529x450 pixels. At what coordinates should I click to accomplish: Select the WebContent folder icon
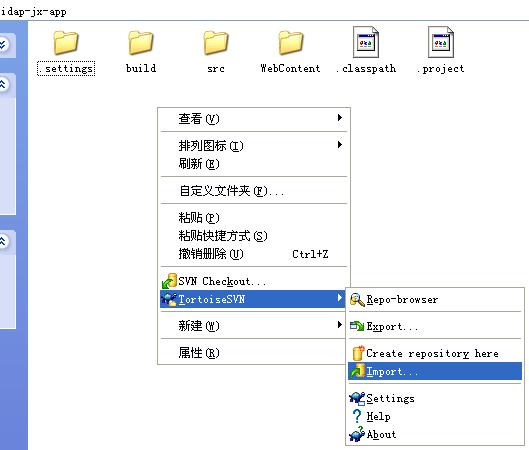(x=291, y=43)
